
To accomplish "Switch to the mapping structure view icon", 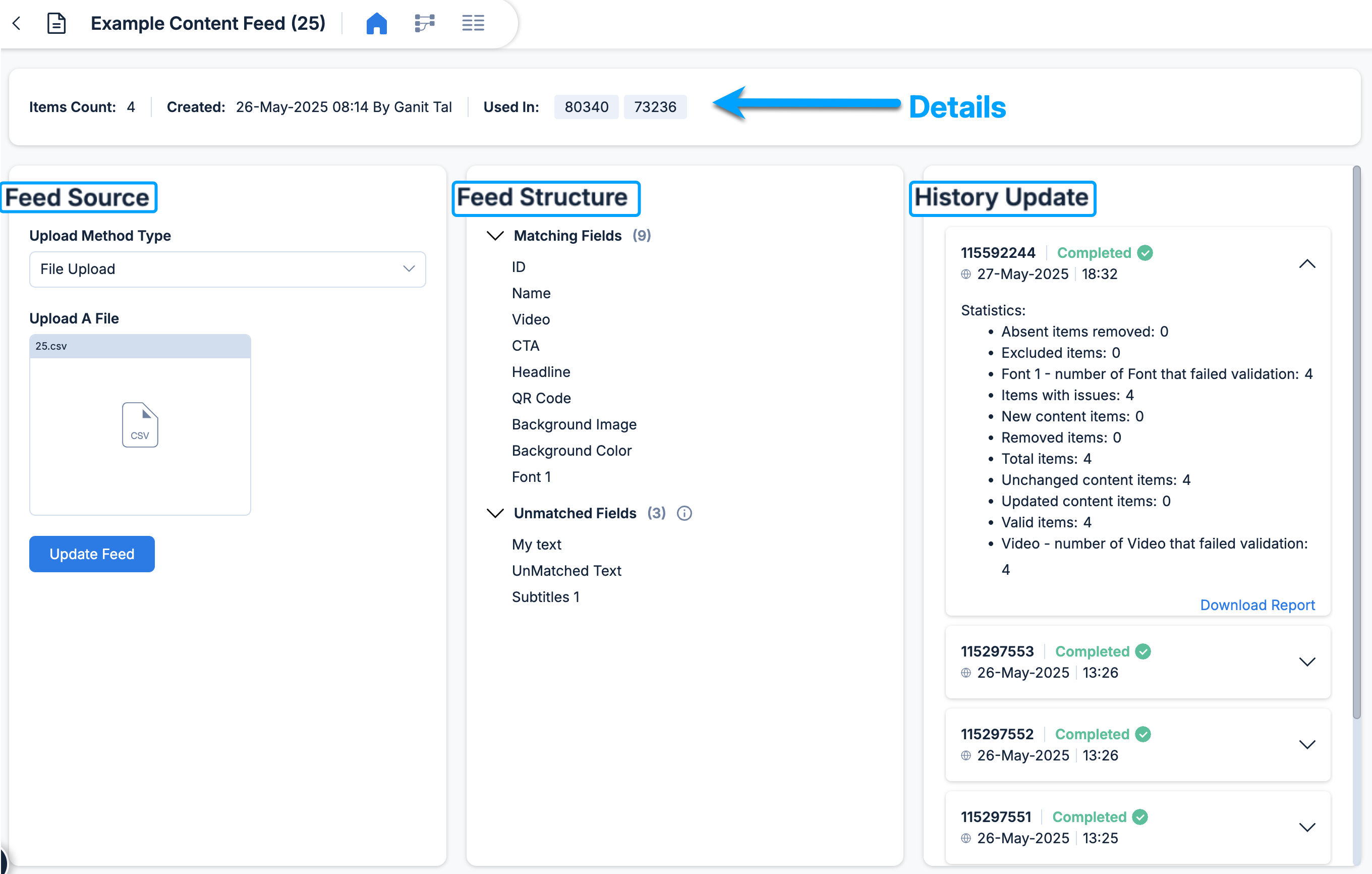I will (x=425, y=23).
